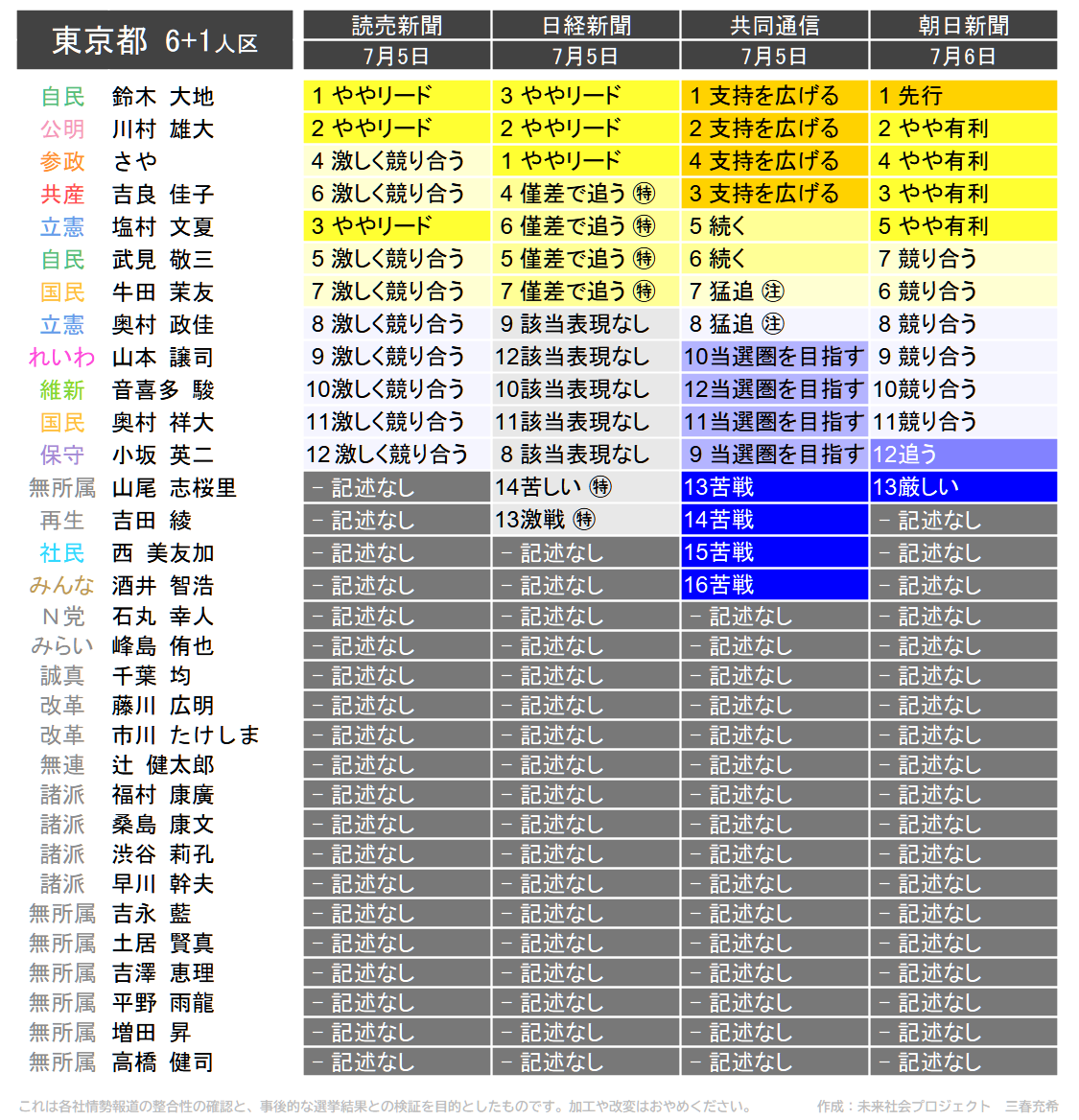
Task: Click the 注 mark in the 8 猛追 cell
Action: tap(772, 324)
